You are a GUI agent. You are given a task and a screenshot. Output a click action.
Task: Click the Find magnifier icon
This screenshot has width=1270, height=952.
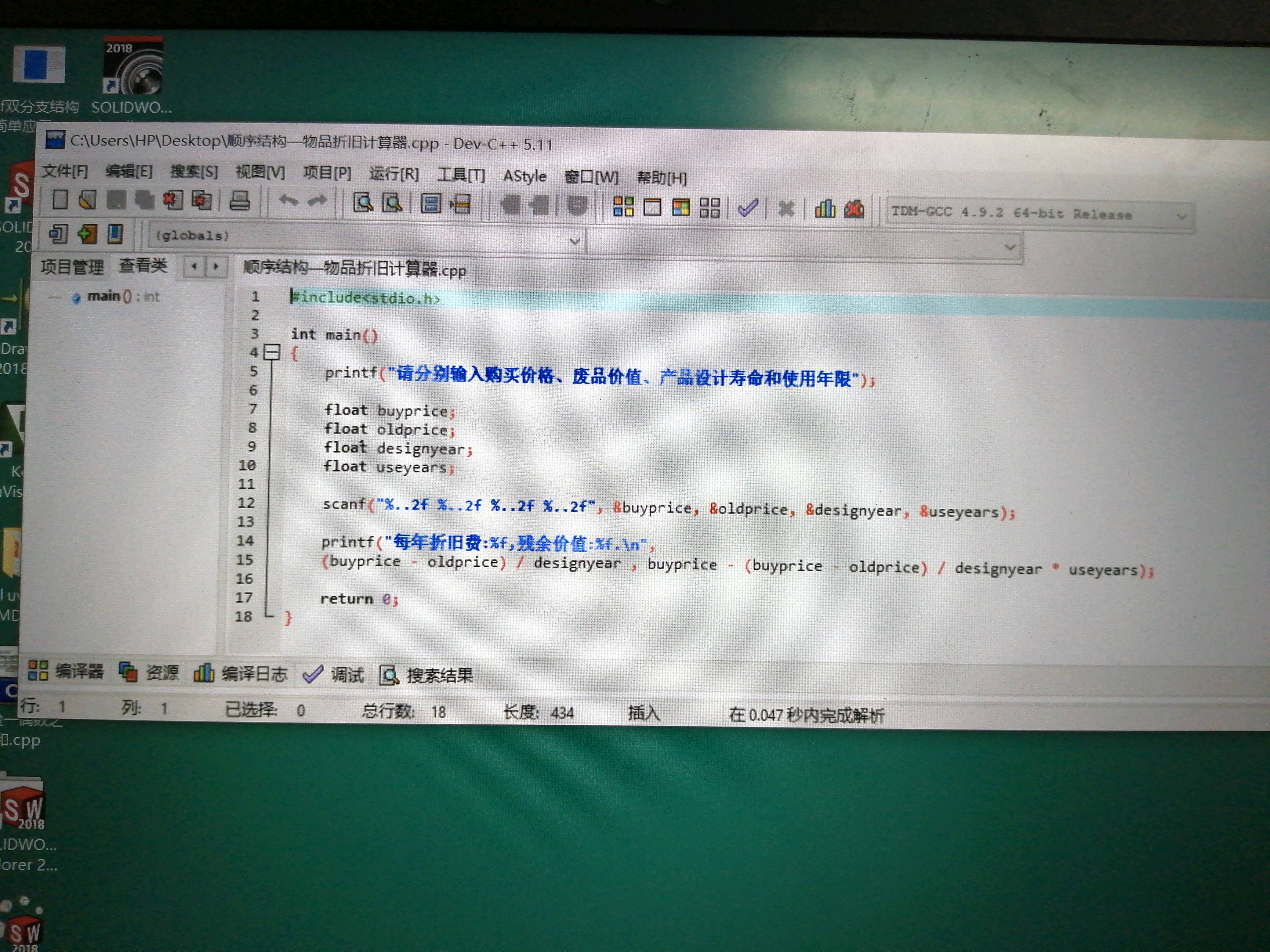[x=363, y=203]
